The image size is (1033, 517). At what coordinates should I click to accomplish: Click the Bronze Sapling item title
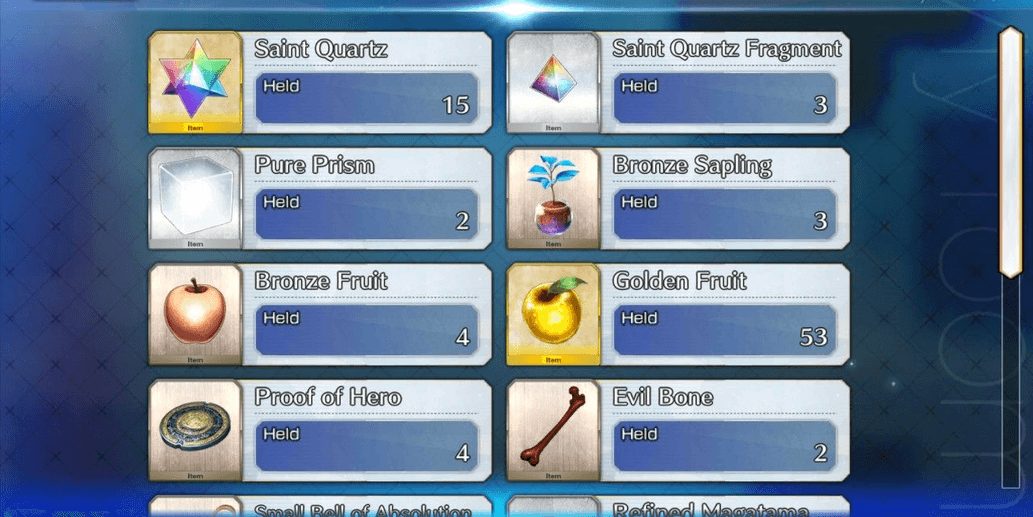[x=692, y=165]
